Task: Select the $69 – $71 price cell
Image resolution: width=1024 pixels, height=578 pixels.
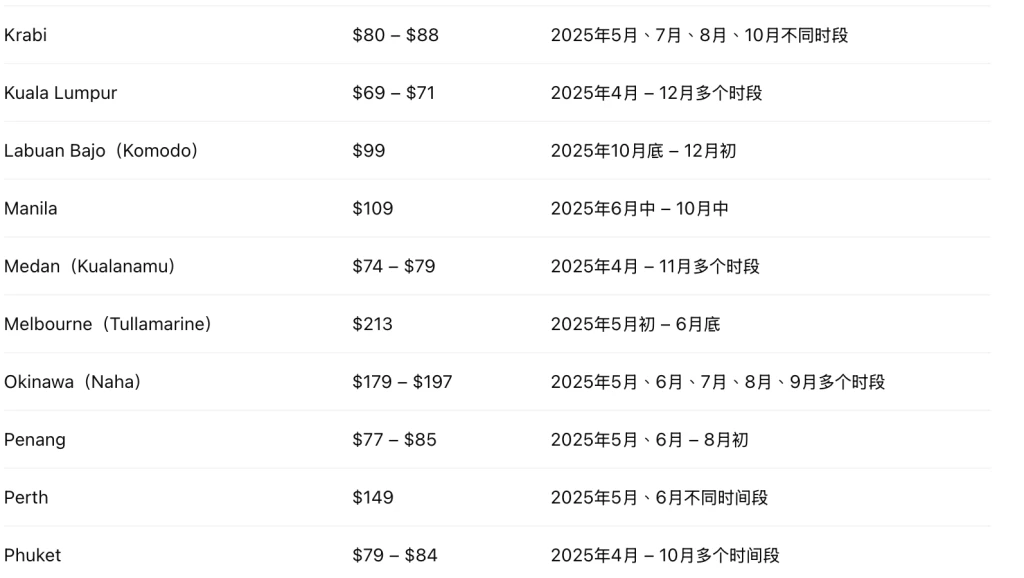Action: [x=393, y=93]
